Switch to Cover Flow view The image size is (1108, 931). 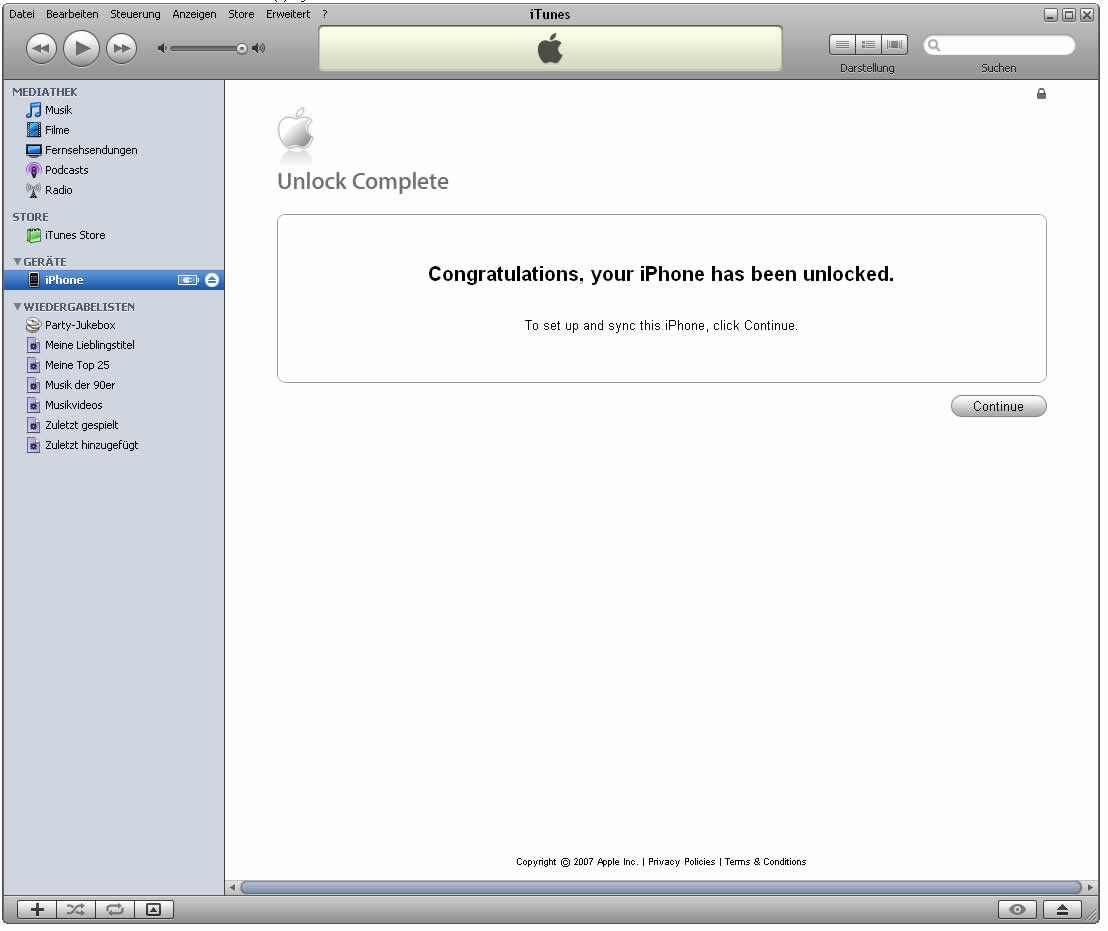[894, 45]
